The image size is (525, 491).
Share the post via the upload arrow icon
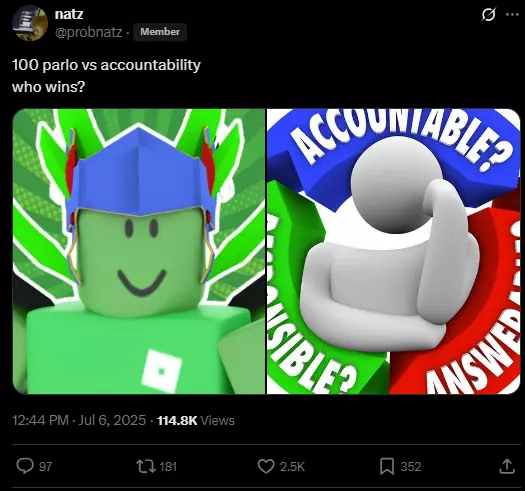(507, 466)
